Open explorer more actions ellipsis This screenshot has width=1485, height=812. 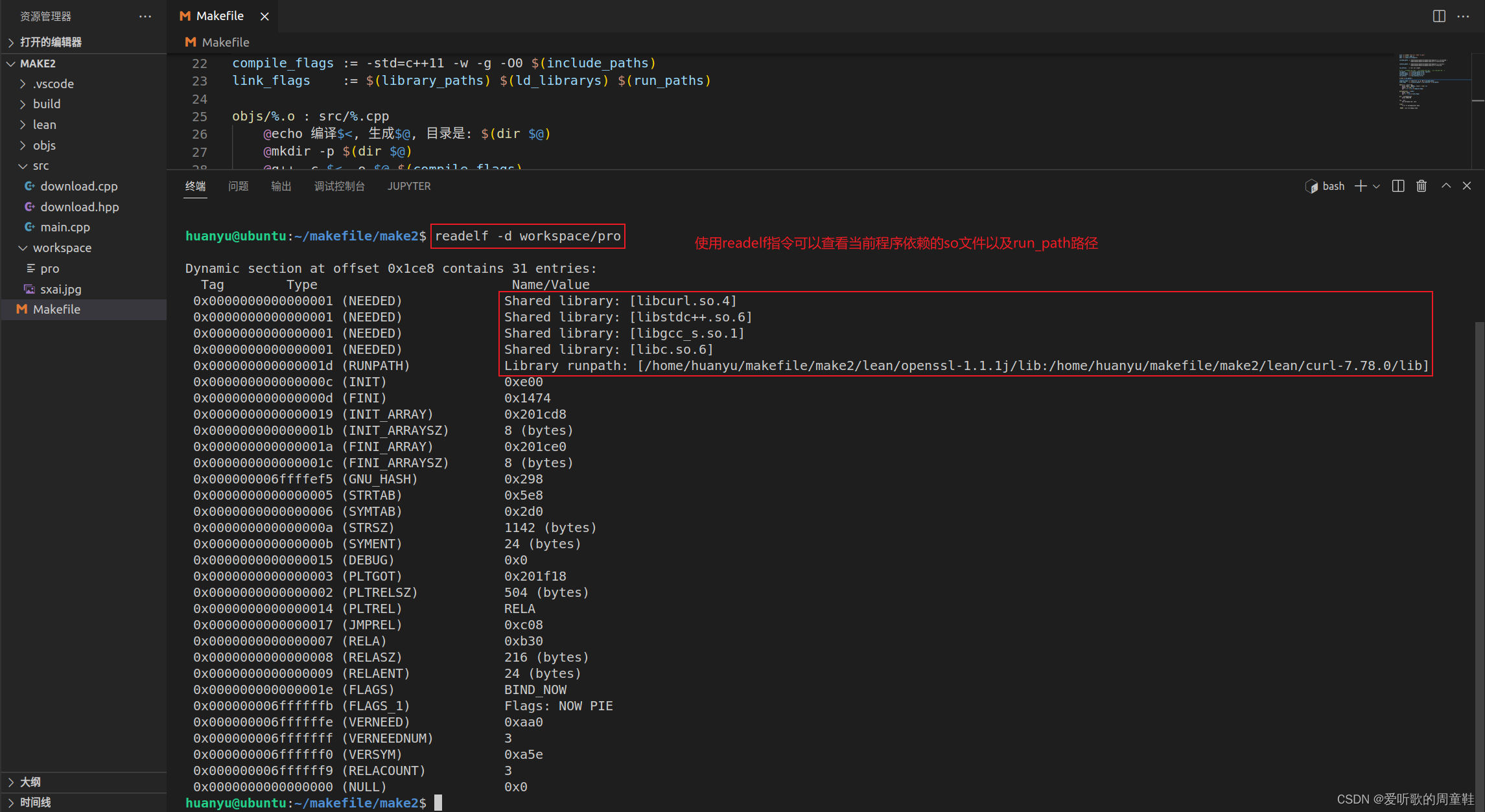(x=145, y=16)
